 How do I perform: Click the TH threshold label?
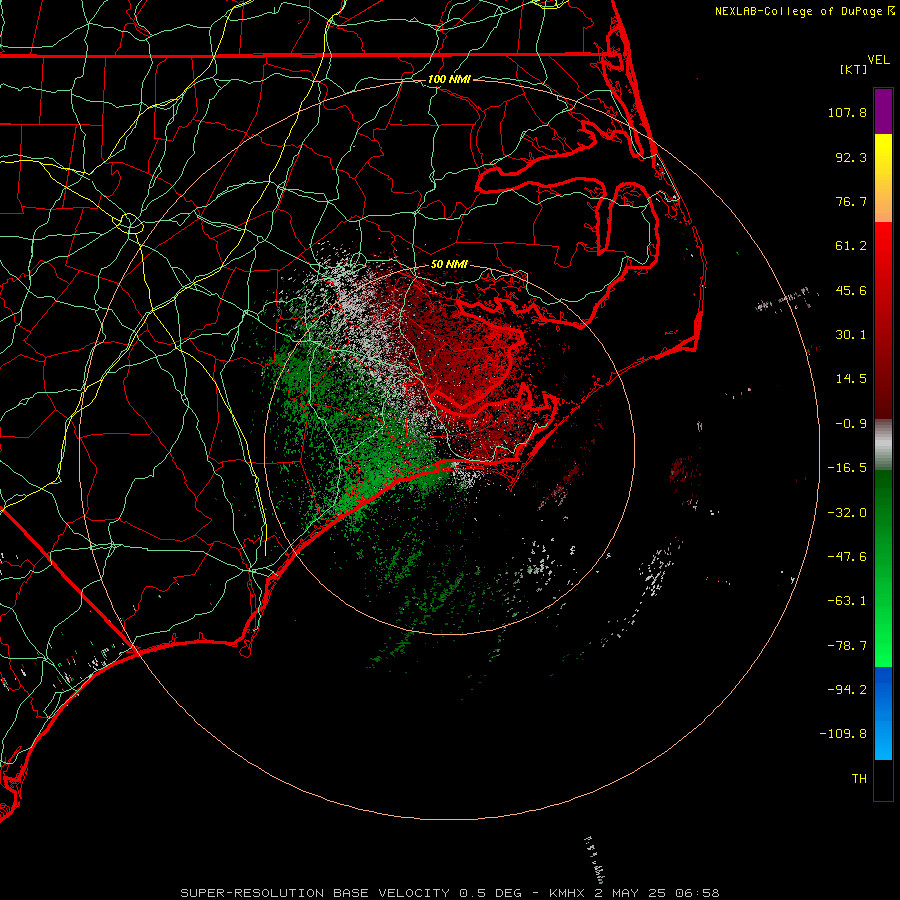coord(859,779)
